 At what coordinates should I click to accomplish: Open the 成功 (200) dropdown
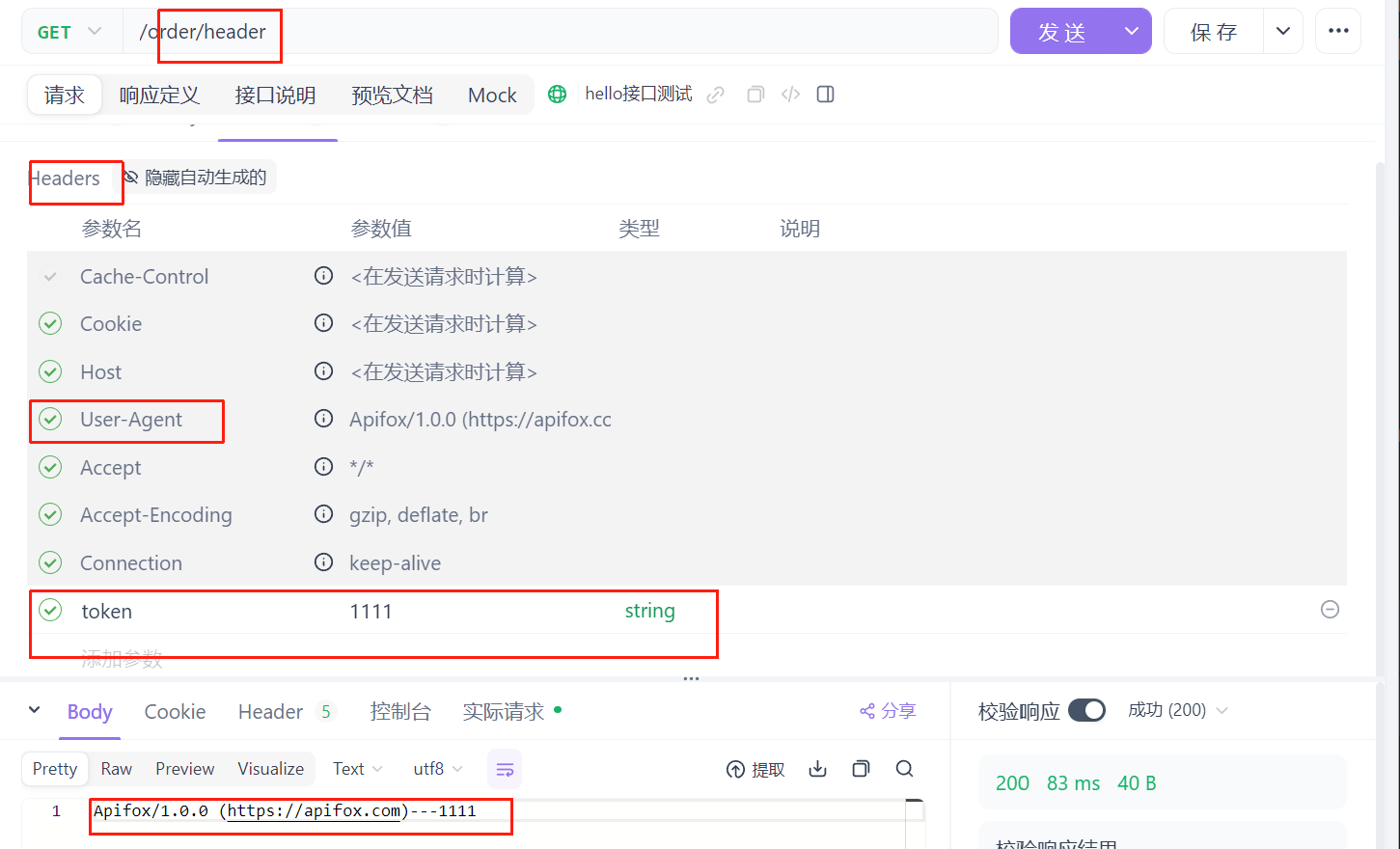tap(1177, 710)
